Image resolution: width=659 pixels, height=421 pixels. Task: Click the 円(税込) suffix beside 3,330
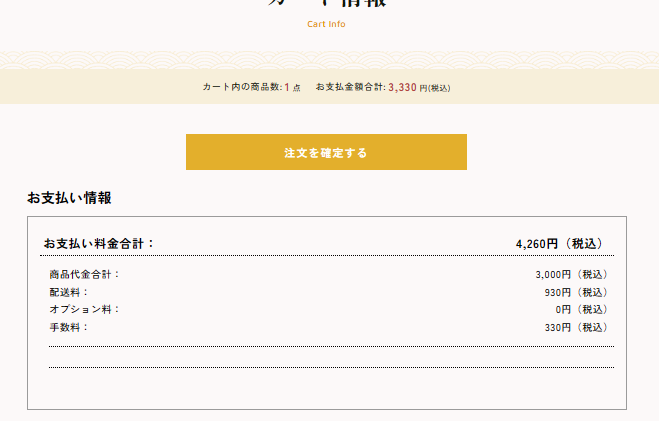pyautogui.click(x=434, y=88)
